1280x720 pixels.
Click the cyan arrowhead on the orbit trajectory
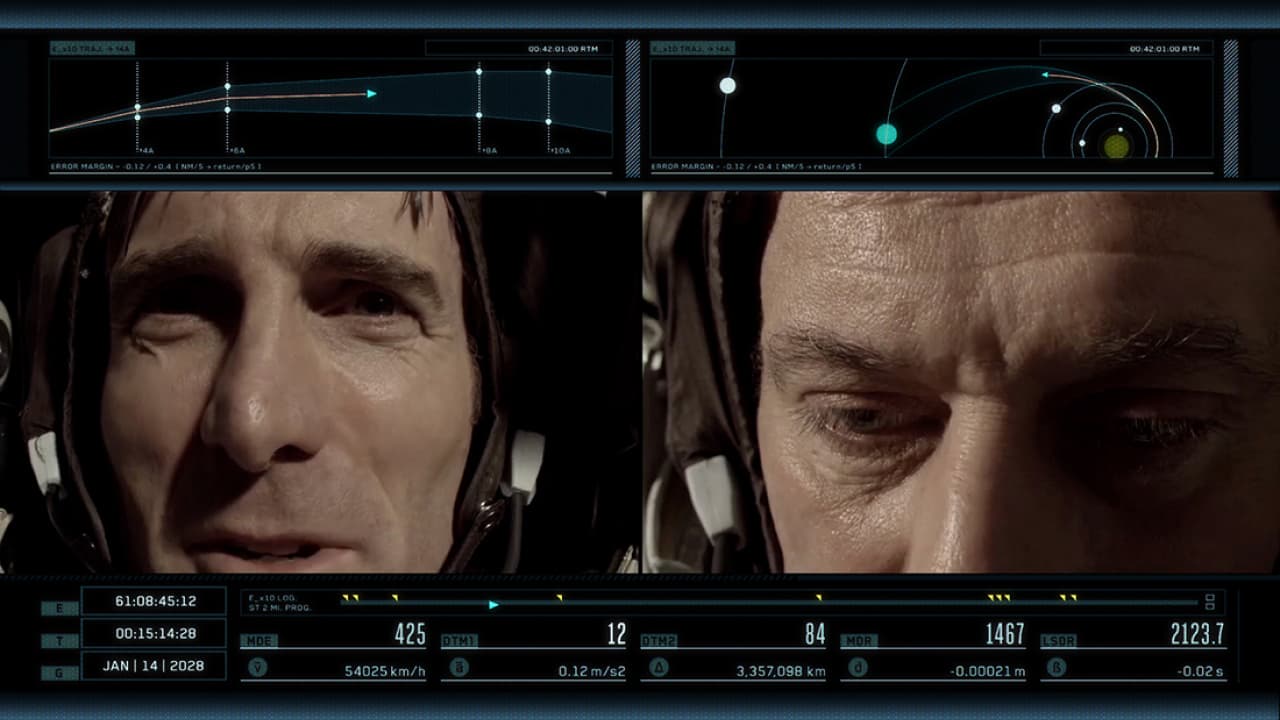tap(1046, 74)
